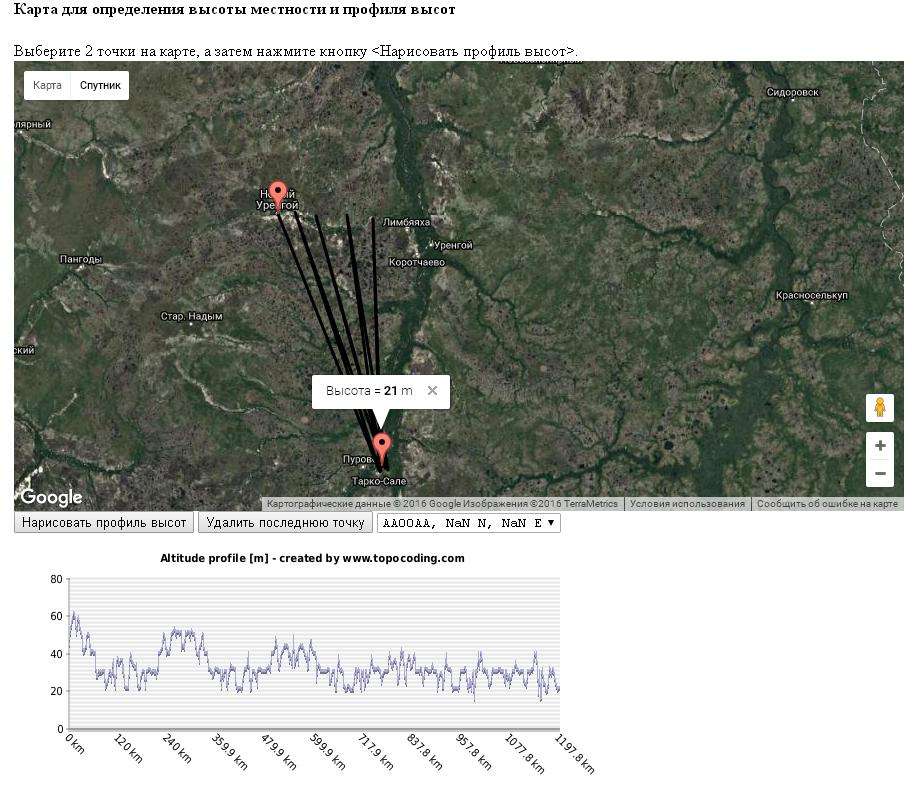The width and height of the screenshot is (918, 800).
Task: Zoom out using the minus button
Action: pyautogui.click(x=880, y=473)
